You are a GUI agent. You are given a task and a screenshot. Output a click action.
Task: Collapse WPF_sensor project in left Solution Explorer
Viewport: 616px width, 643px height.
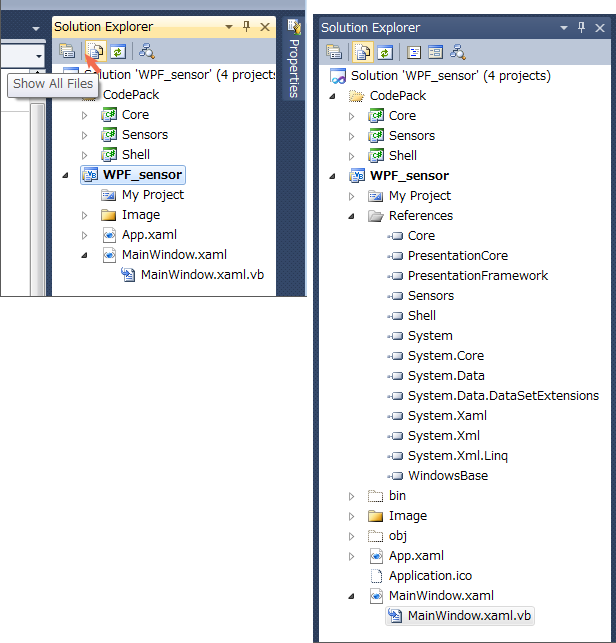(x=65, y=176)
